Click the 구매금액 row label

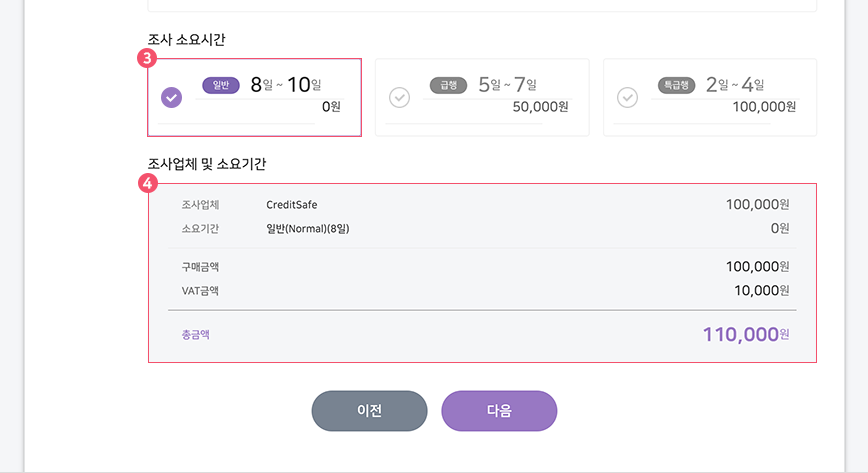[x=200, y=267]
